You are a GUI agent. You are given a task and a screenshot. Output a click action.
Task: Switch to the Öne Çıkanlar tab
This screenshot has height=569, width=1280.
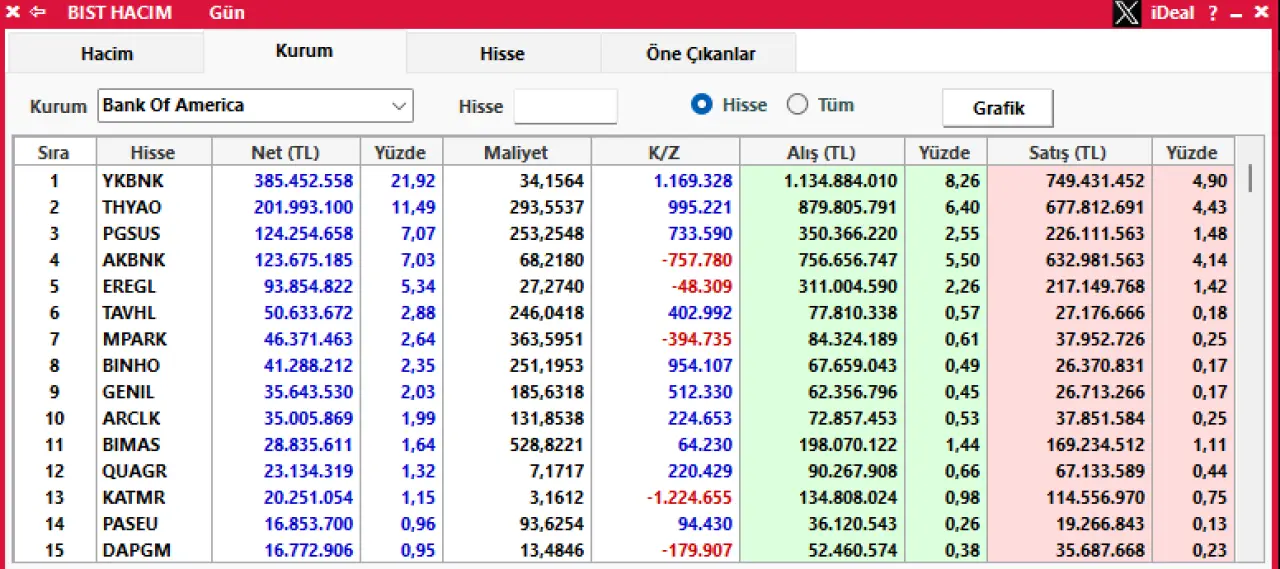[700, 54]
